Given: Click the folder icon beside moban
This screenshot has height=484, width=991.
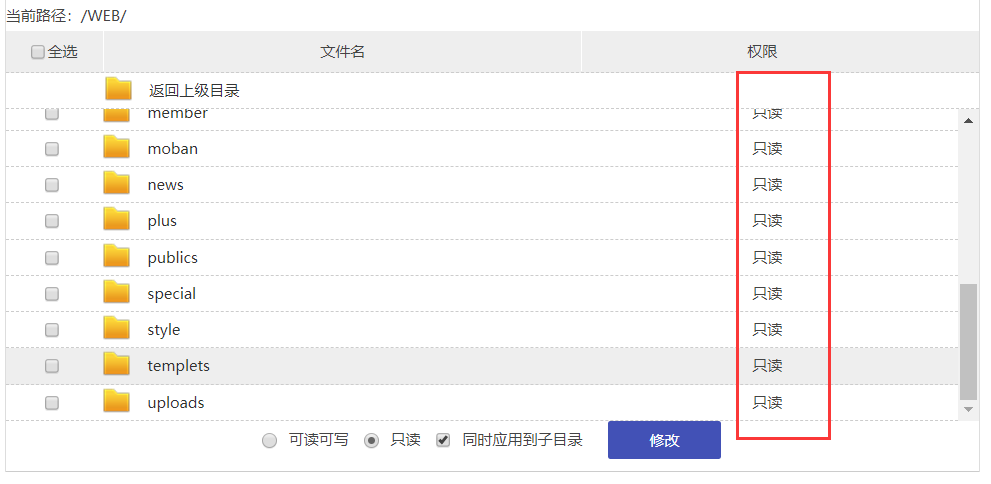Looking at the screenshot, I should 117,148.
